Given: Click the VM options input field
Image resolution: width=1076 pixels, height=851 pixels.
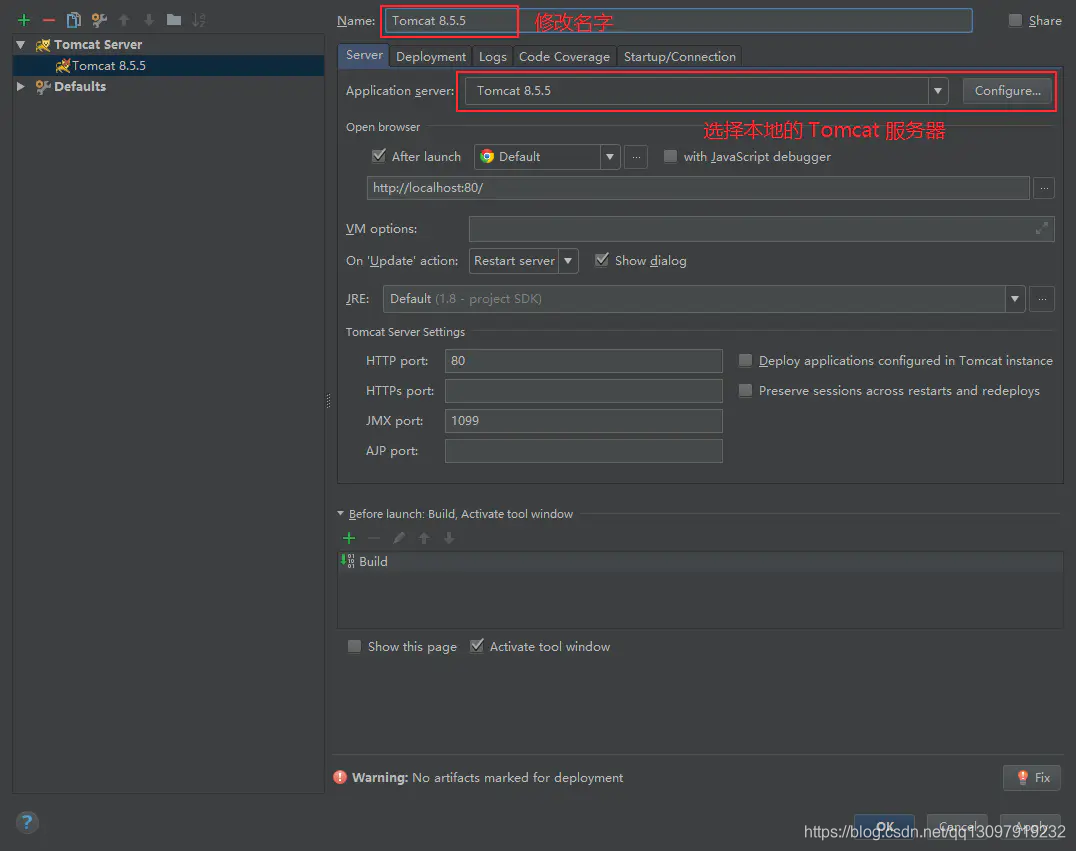Looking at the screenshot, I should coord(761,229).
